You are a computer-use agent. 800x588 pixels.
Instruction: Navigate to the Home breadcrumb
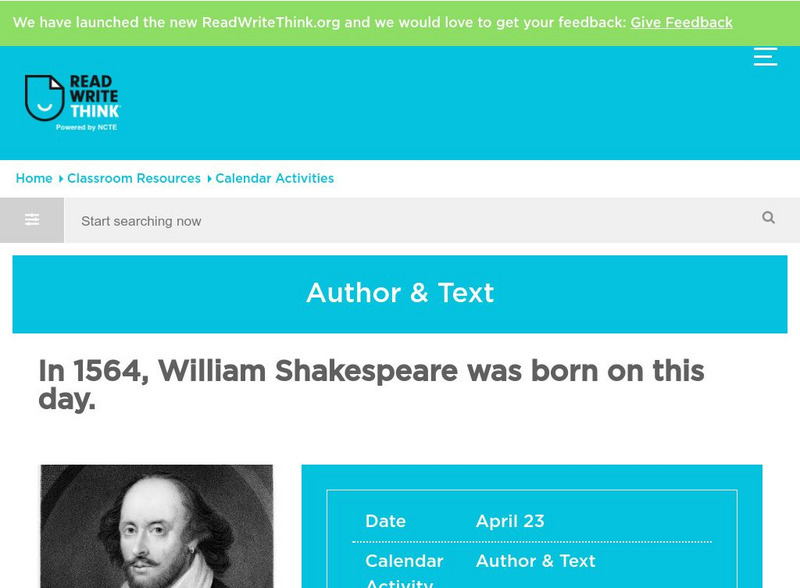click(x=33, y=178)
